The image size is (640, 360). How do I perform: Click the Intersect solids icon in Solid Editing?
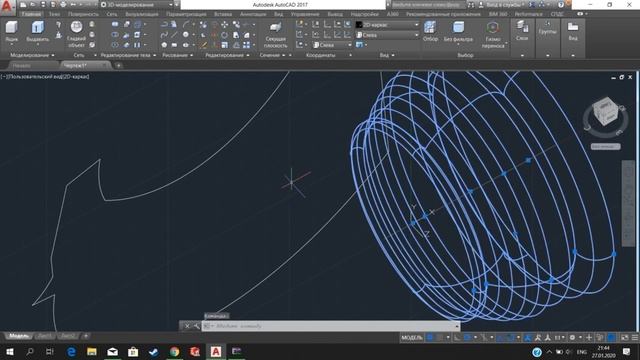coord(115,45)
